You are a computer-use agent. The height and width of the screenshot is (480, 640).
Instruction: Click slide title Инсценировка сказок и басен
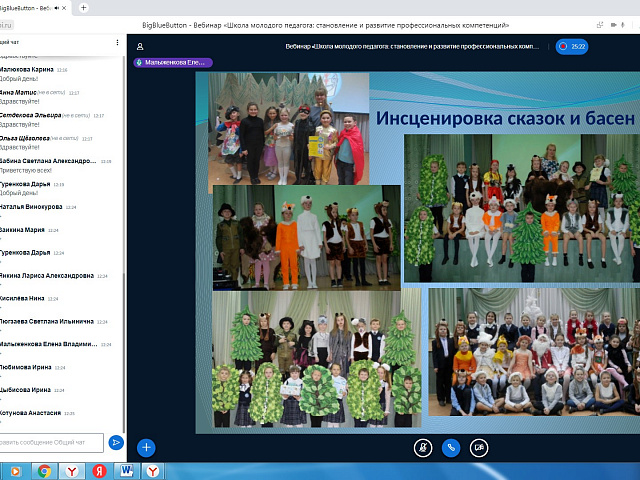(x=505, y=118)
